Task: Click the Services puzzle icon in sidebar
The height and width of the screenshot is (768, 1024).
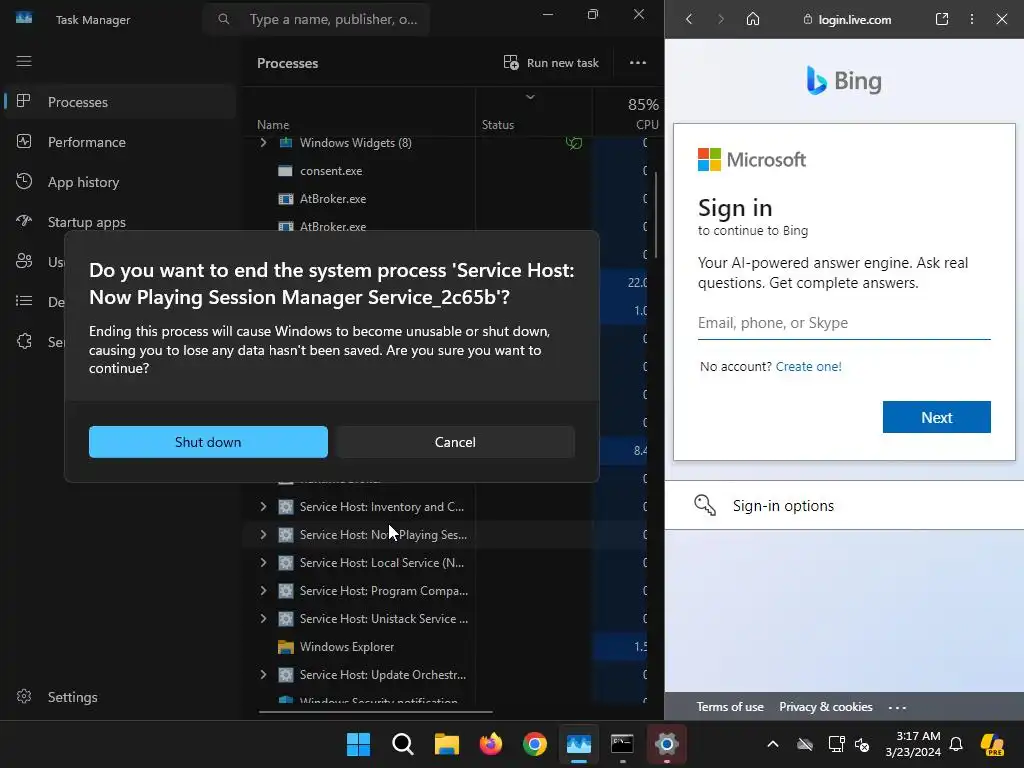Action: (x=24, y=341)
